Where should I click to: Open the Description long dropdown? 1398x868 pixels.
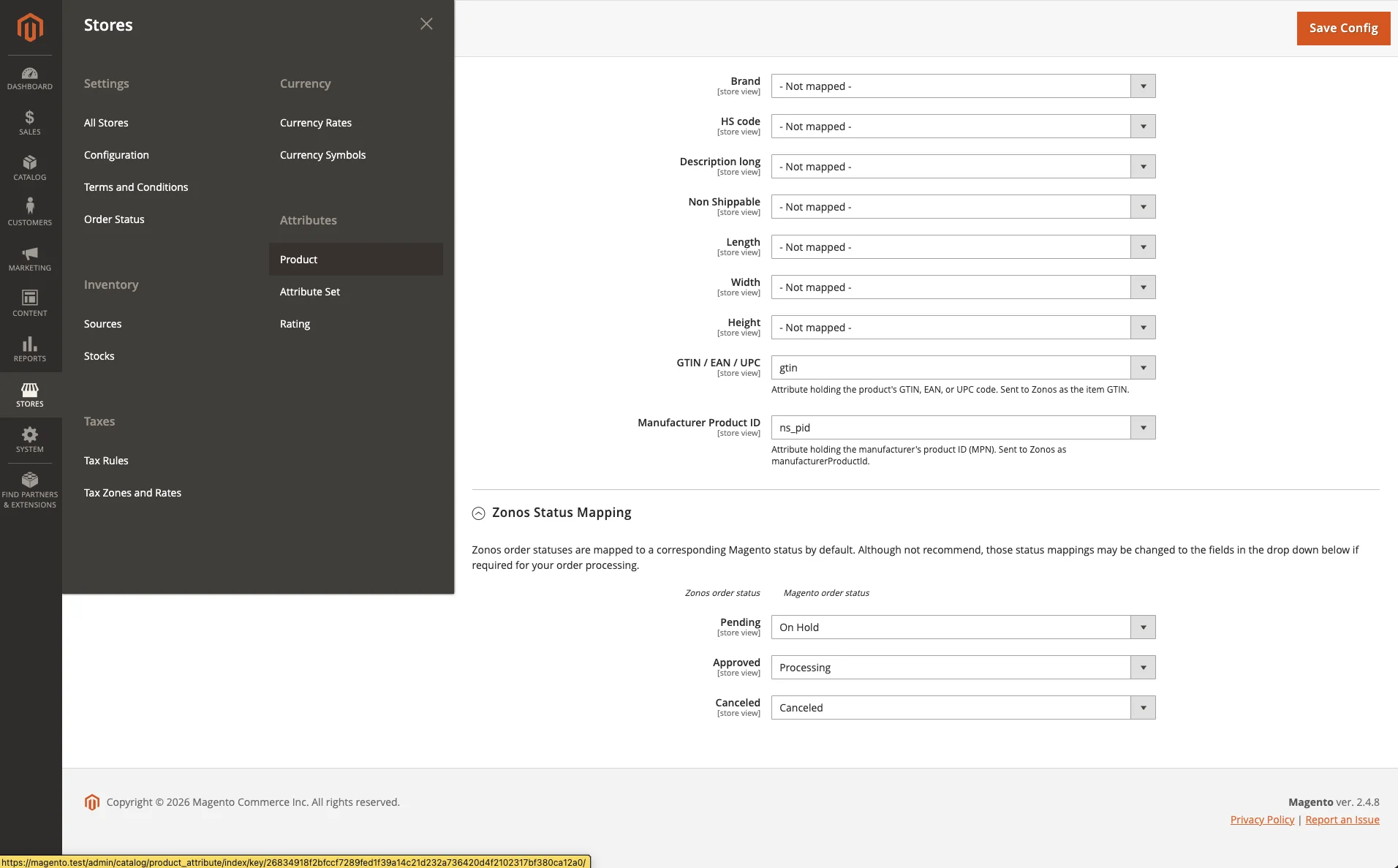point(963,167)
